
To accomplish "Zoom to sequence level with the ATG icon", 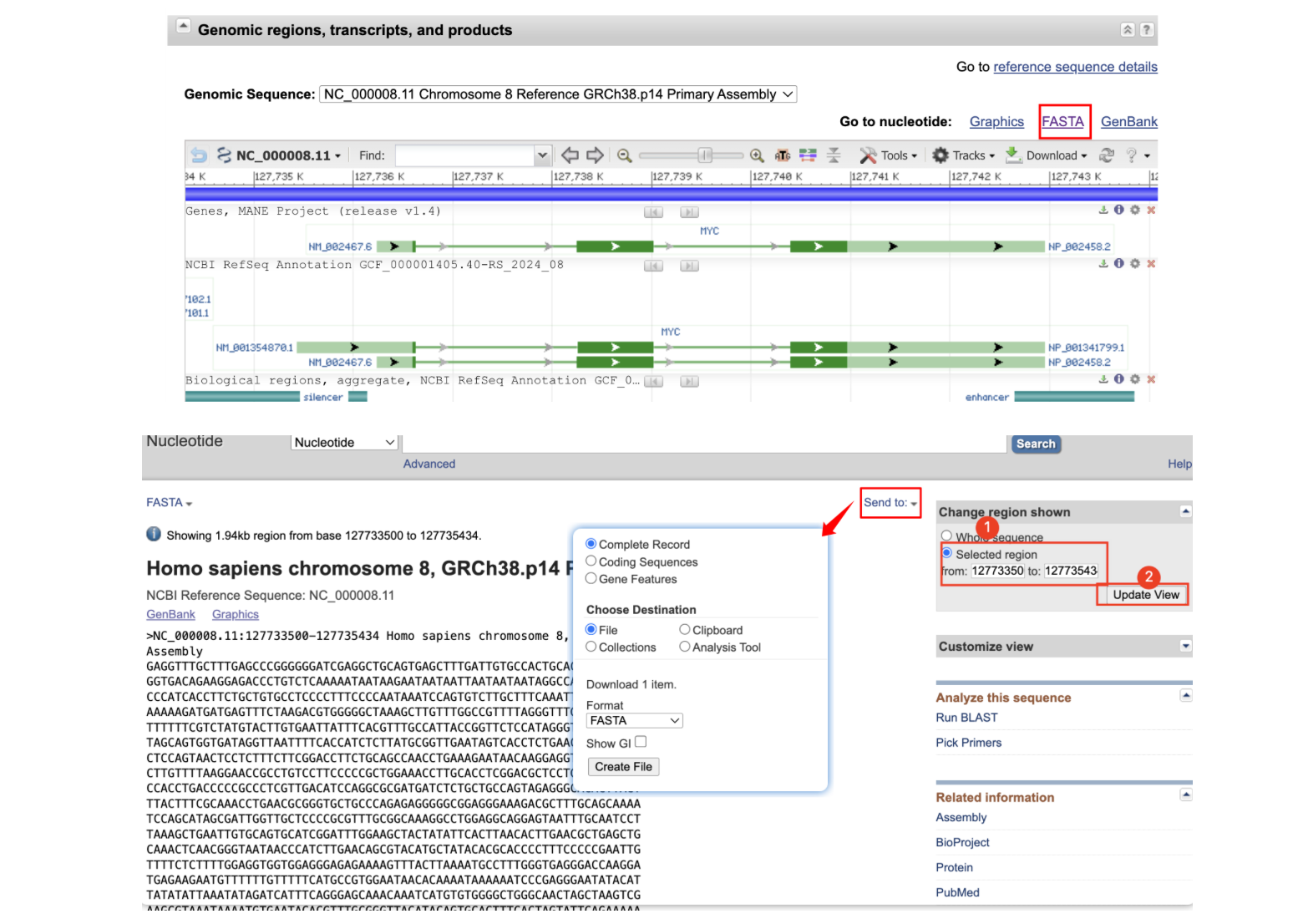I will tap(783, 155).
